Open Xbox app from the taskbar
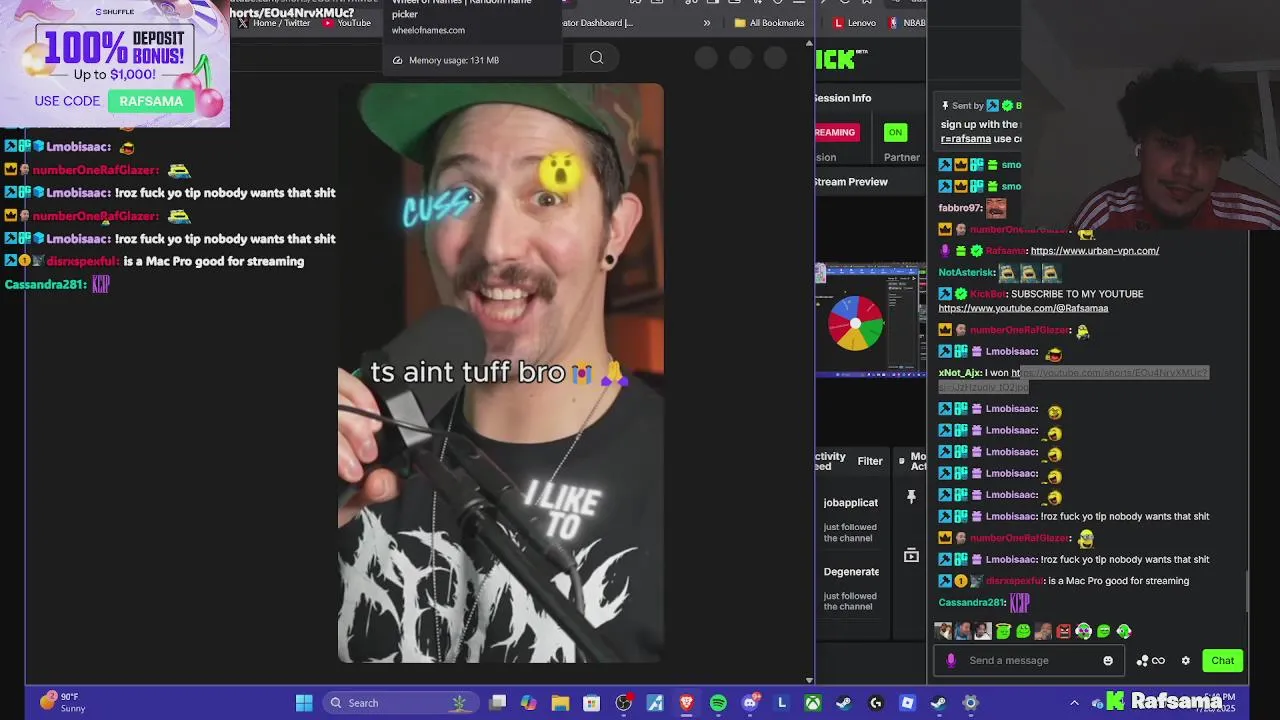Screen dimensions: 1280x720 (813, 703)
